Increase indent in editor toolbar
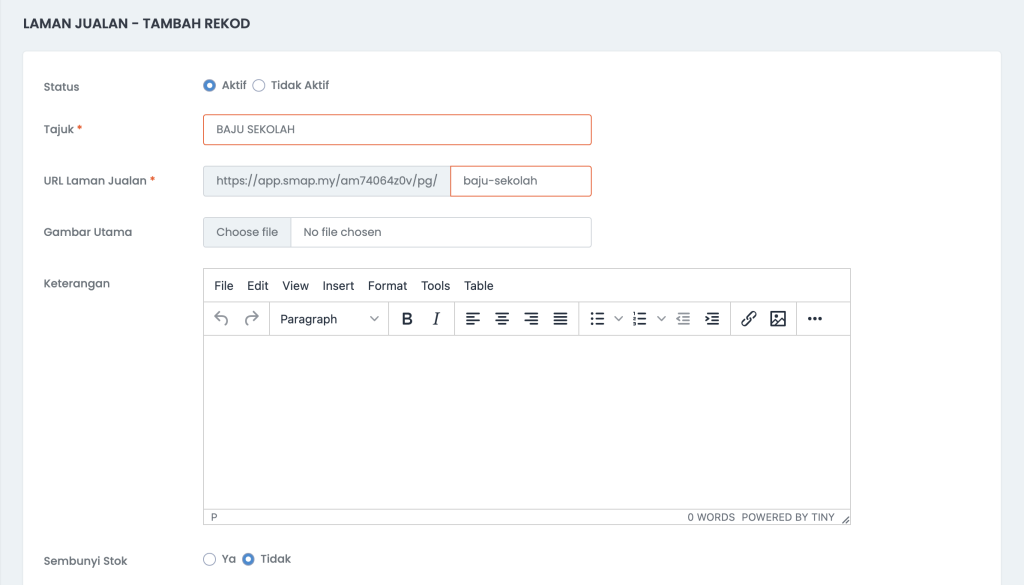This screenshot has height=585, width=1024. click(712, 319)
